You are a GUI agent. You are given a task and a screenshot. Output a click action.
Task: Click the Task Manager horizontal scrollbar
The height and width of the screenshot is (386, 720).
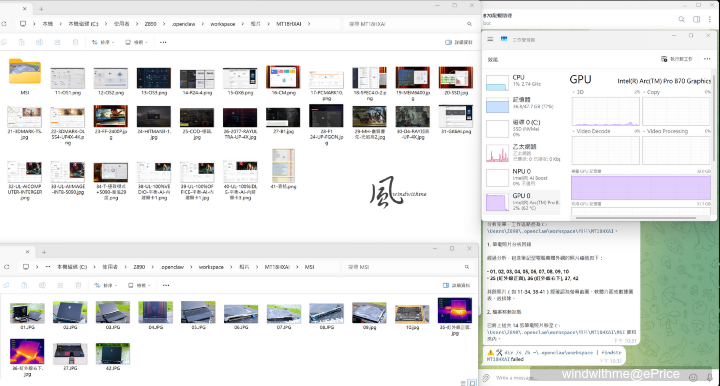(x=636, y=218)
